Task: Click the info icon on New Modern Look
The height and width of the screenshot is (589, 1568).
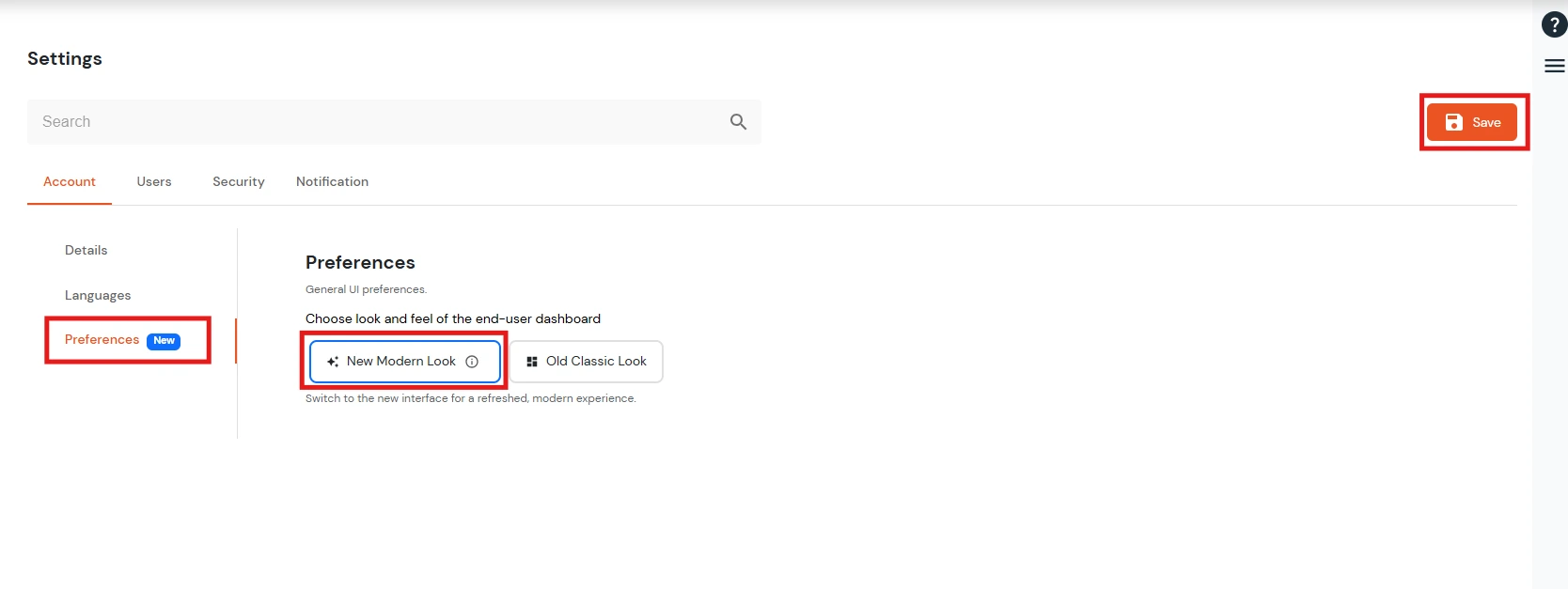Action: click(x=472, y=362)
